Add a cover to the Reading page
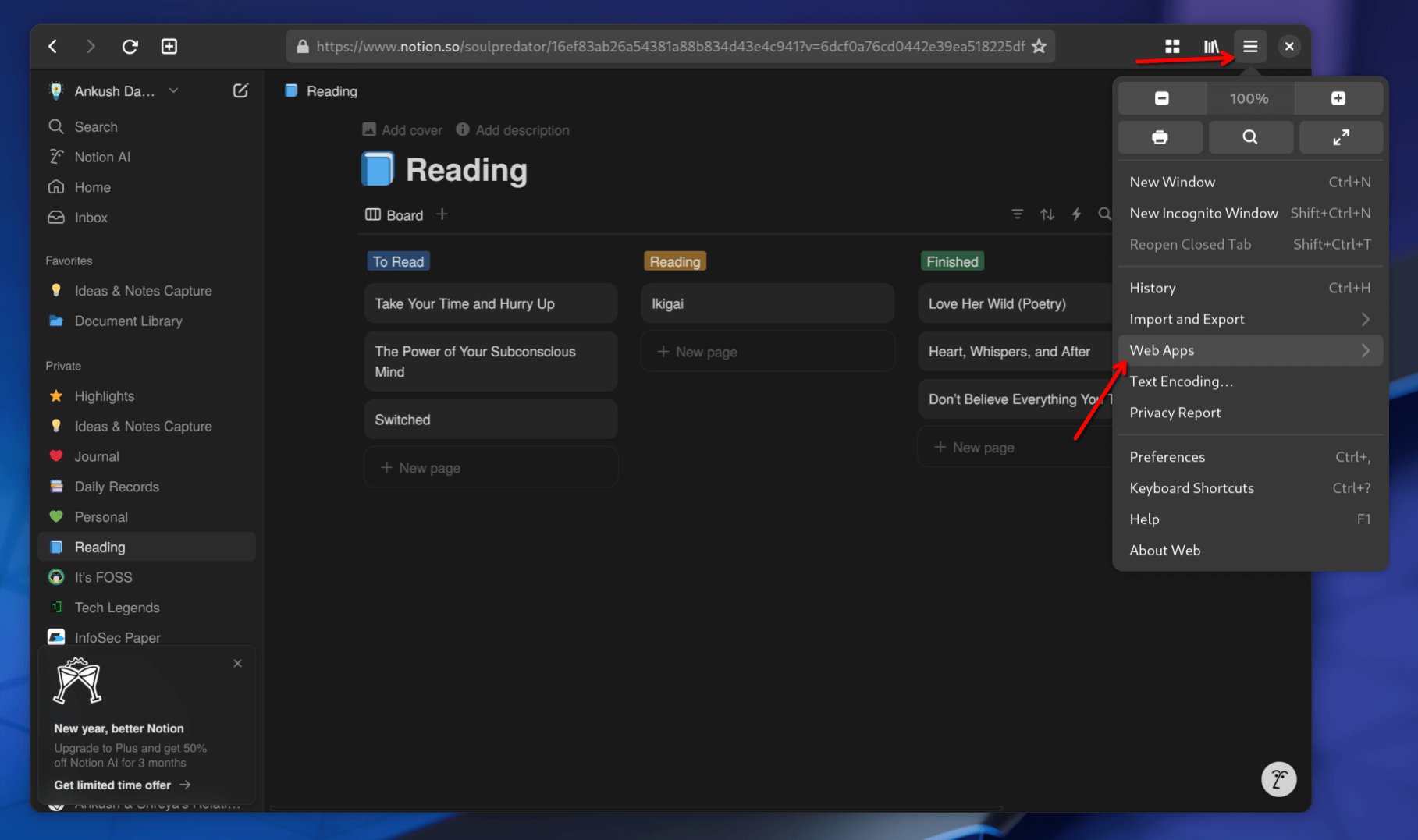The image size is (1418, 840). 401,129
